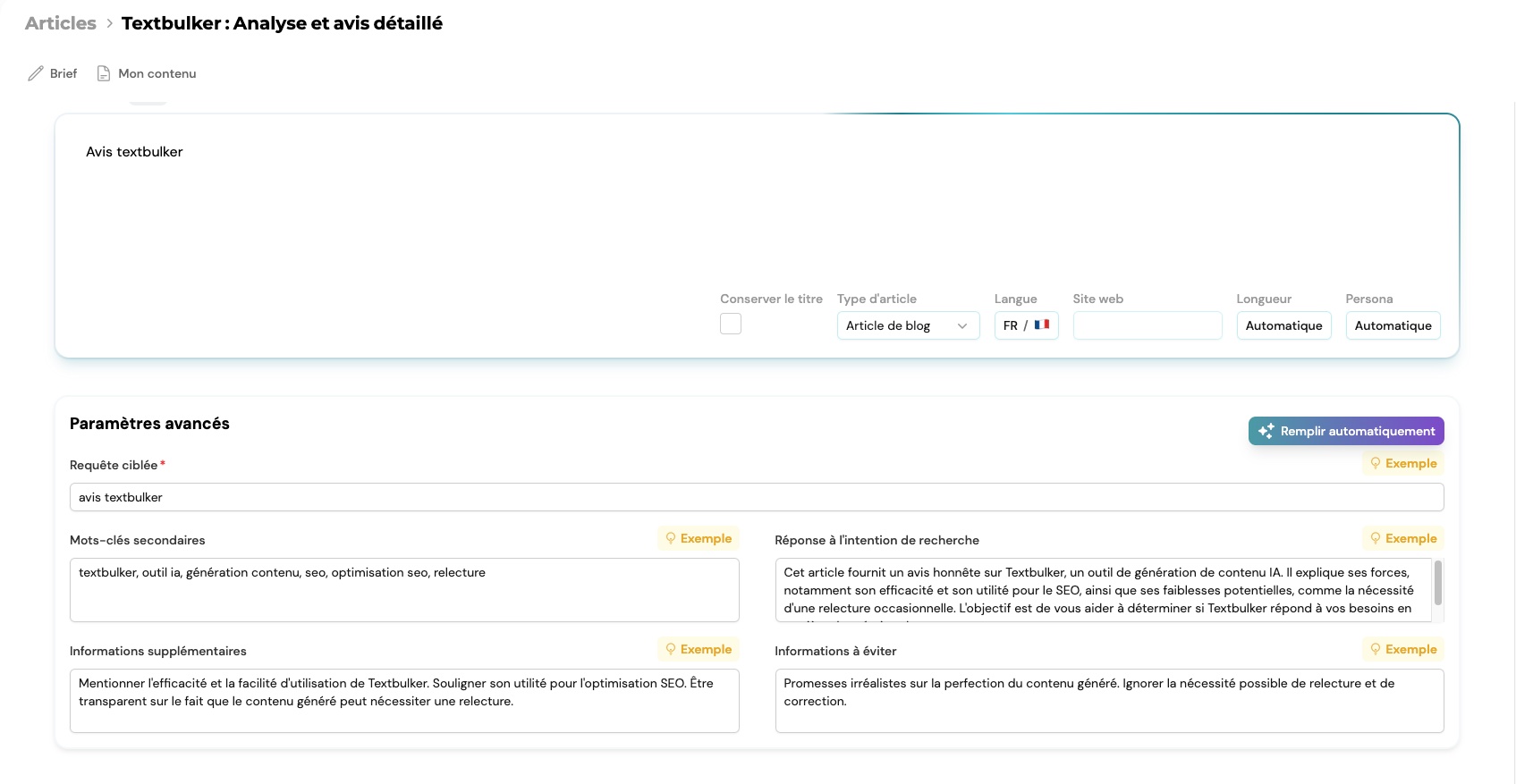The height and width of the screenshot is (784, 1516).
Task: Show Exemple for Mots-clés secondaires
Action: click(x=698, y=538)
